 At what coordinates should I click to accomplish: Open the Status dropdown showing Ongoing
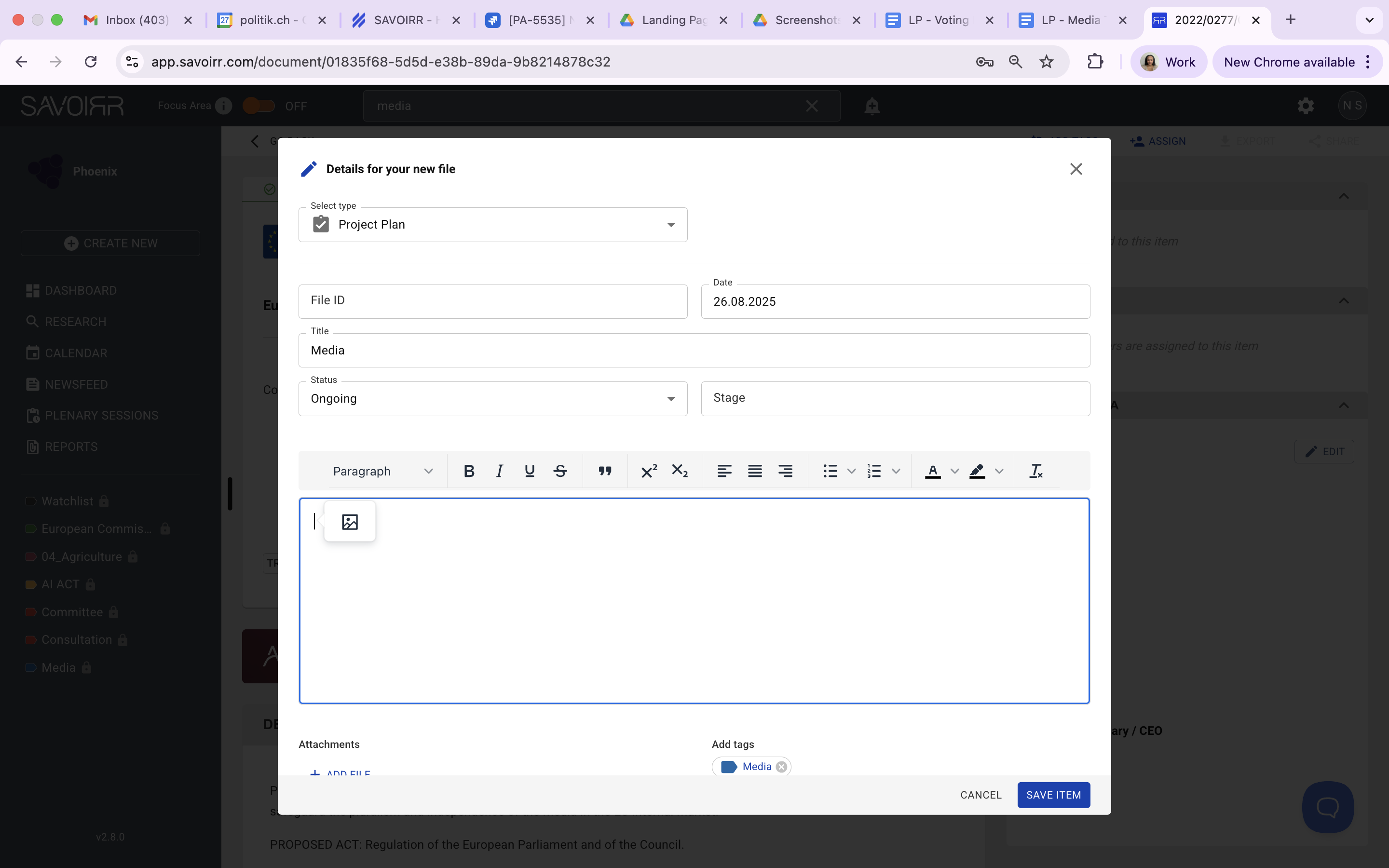pyautogui.click(x=492, y=398)
